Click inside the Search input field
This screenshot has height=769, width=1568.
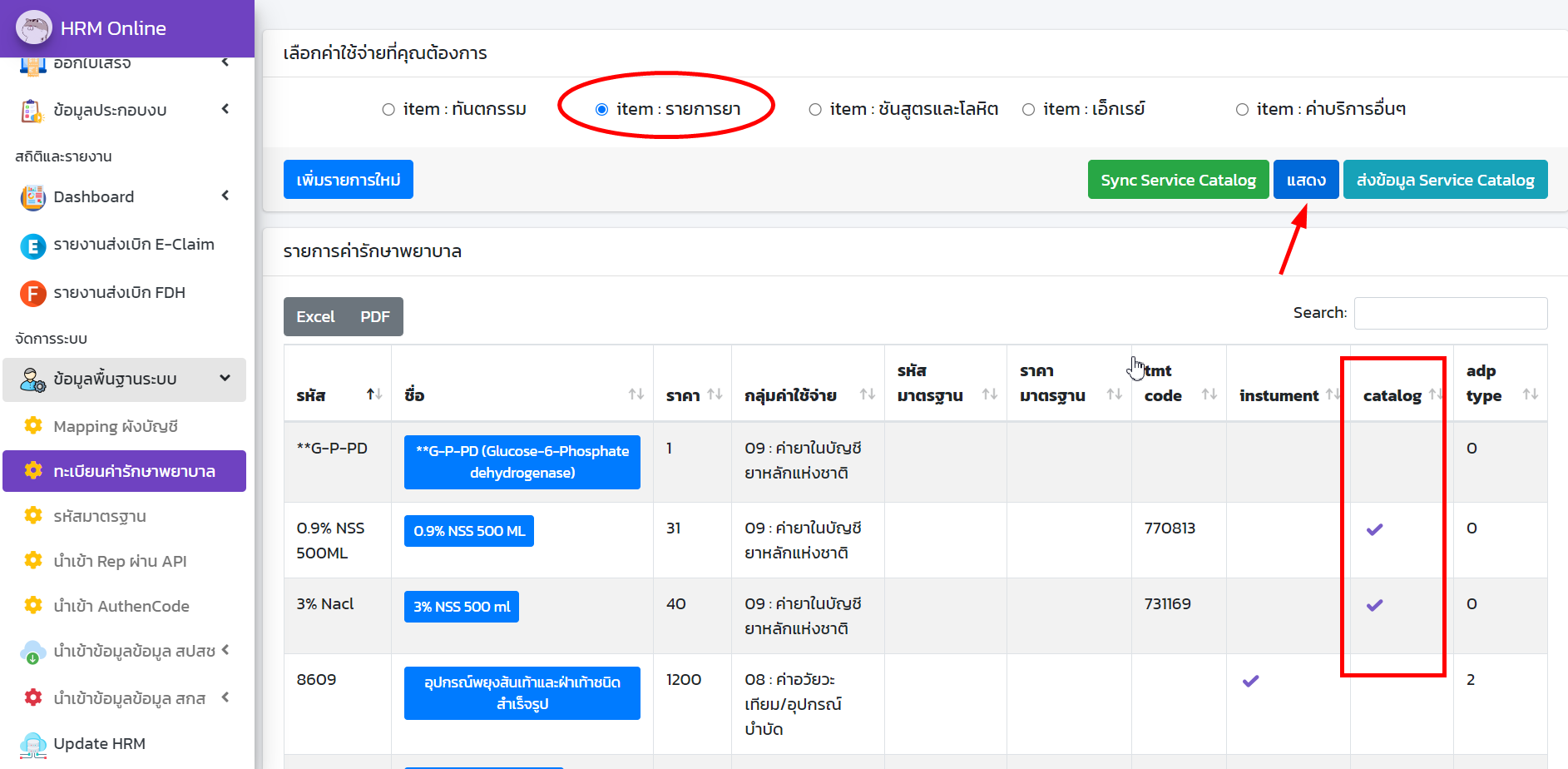coord(1451,313)
